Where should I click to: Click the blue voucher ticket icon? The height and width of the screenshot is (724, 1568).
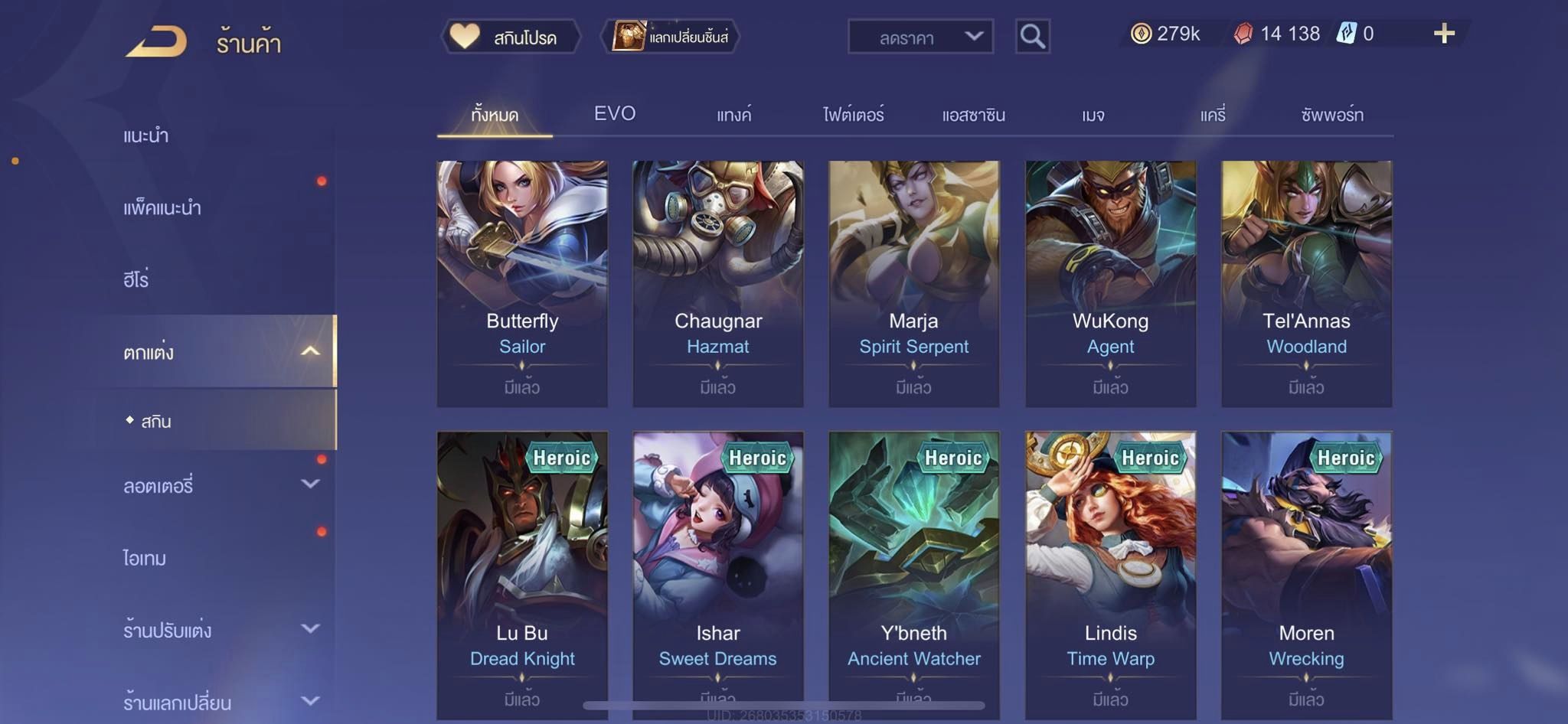pos(1346,34)
